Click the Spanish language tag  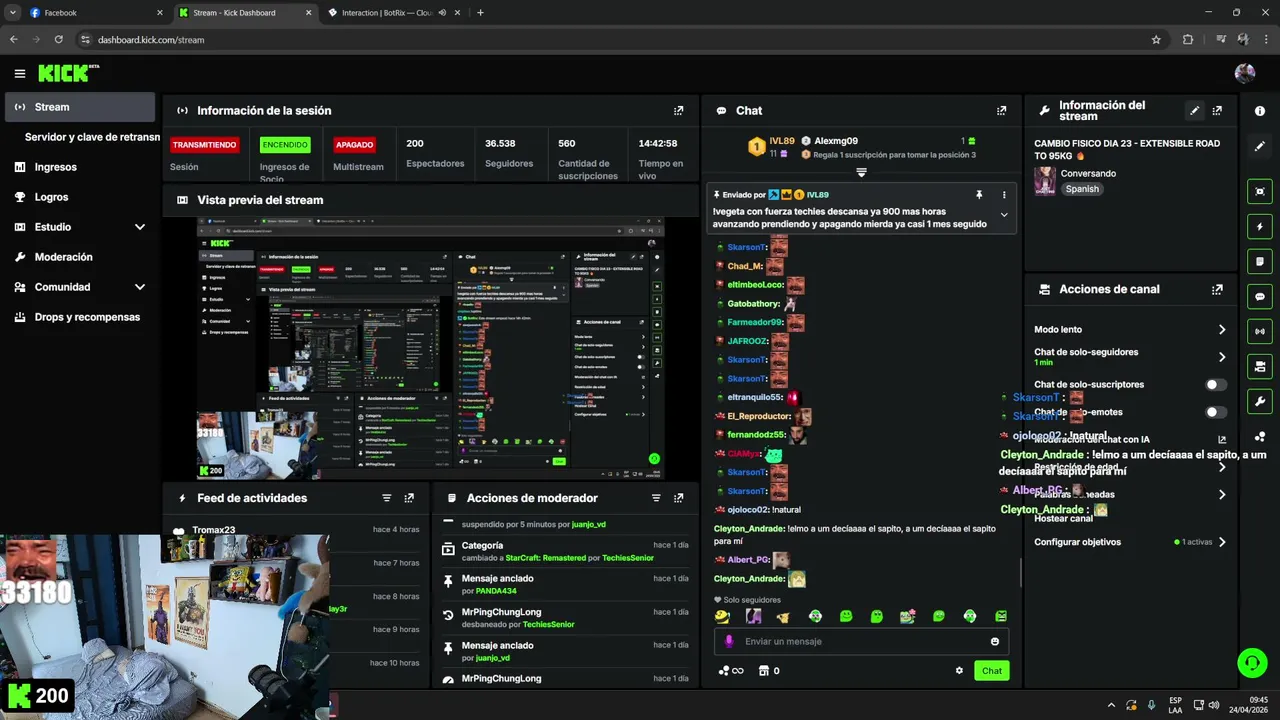click(1082, 189)
